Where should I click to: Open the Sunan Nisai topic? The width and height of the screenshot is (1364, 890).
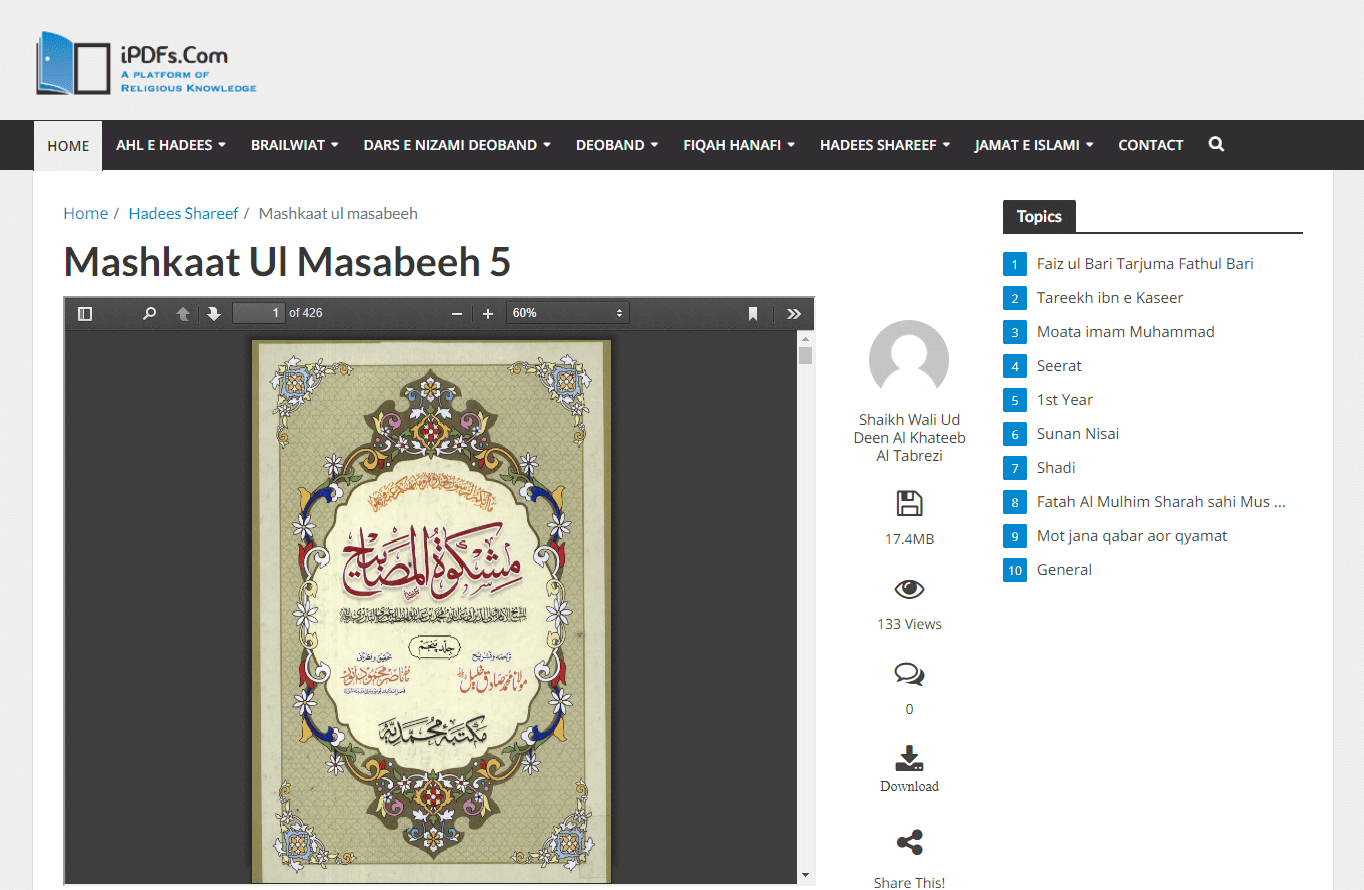1078,434
